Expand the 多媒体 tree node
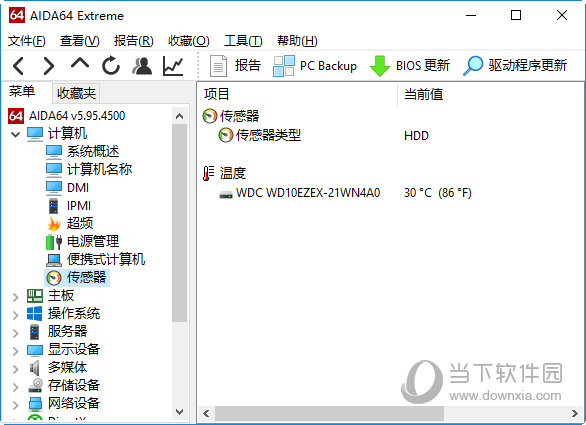This screenshot has height=425, width=586. pyautogui.click(x=15, y=369)
